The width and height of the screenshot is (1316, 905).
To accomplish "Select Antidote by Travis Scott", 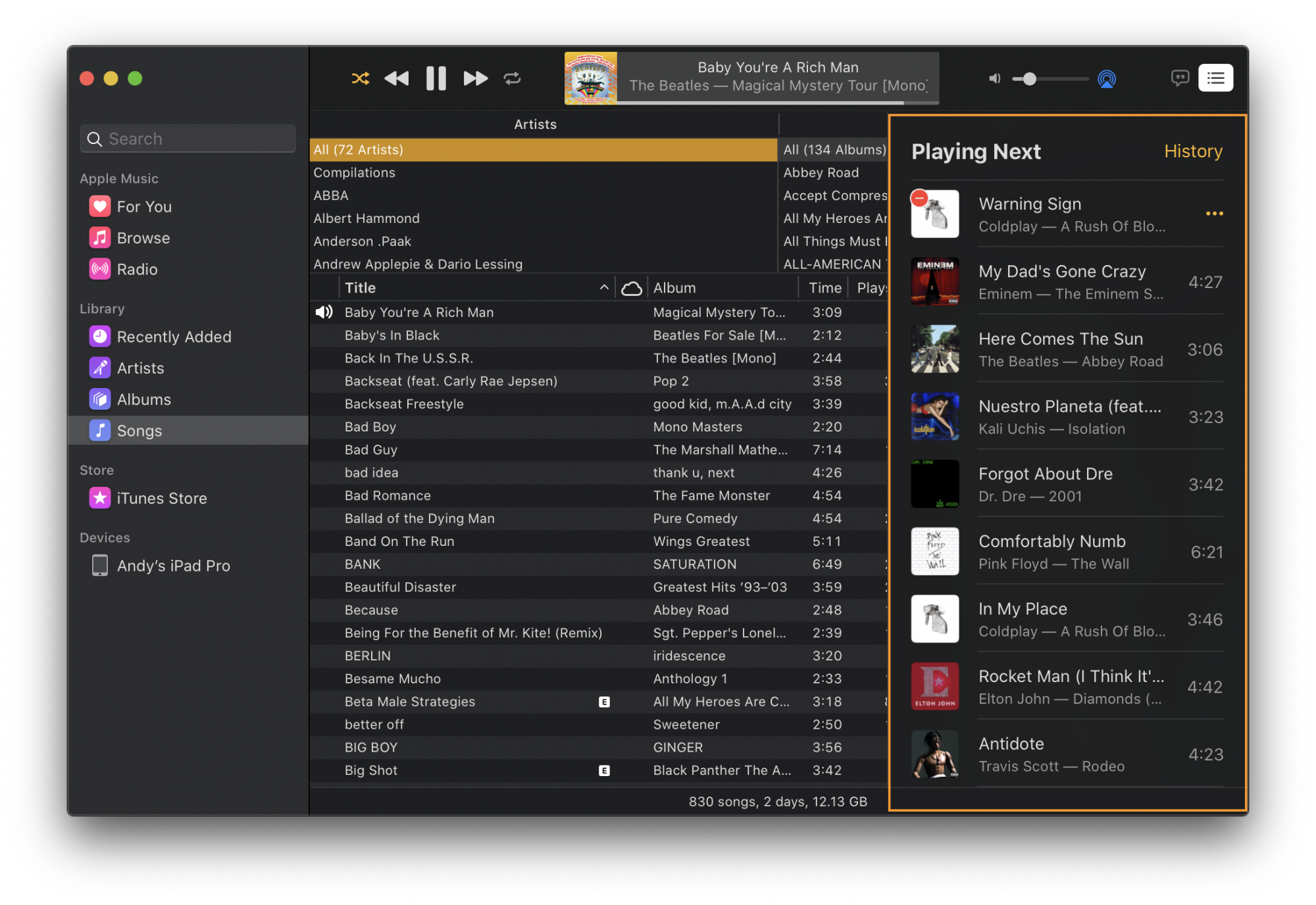I will point(1067,754).
